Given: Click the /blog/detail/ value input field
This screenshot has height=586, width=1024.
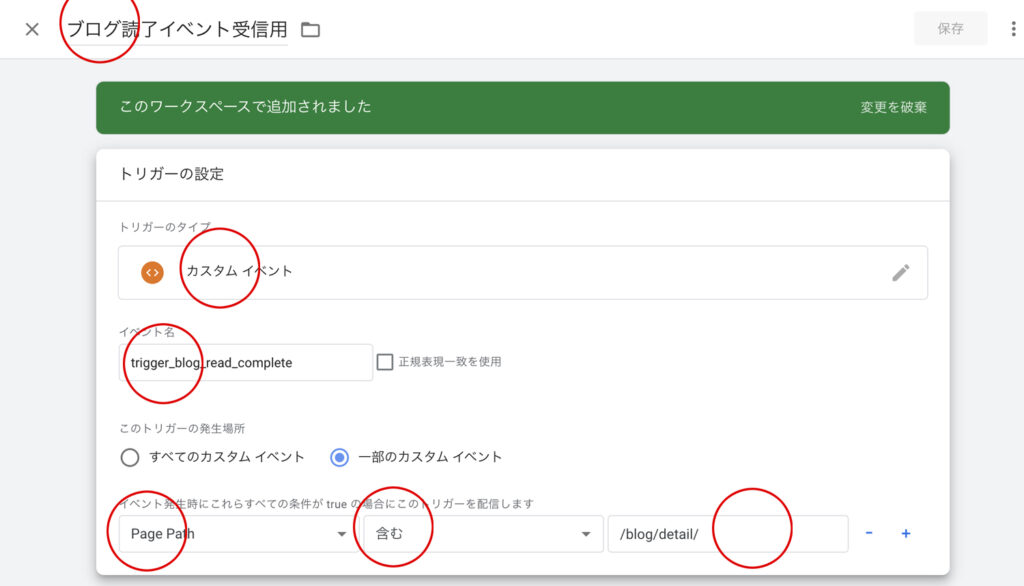Looking at the screenshot, I should [x=728, y=534].
